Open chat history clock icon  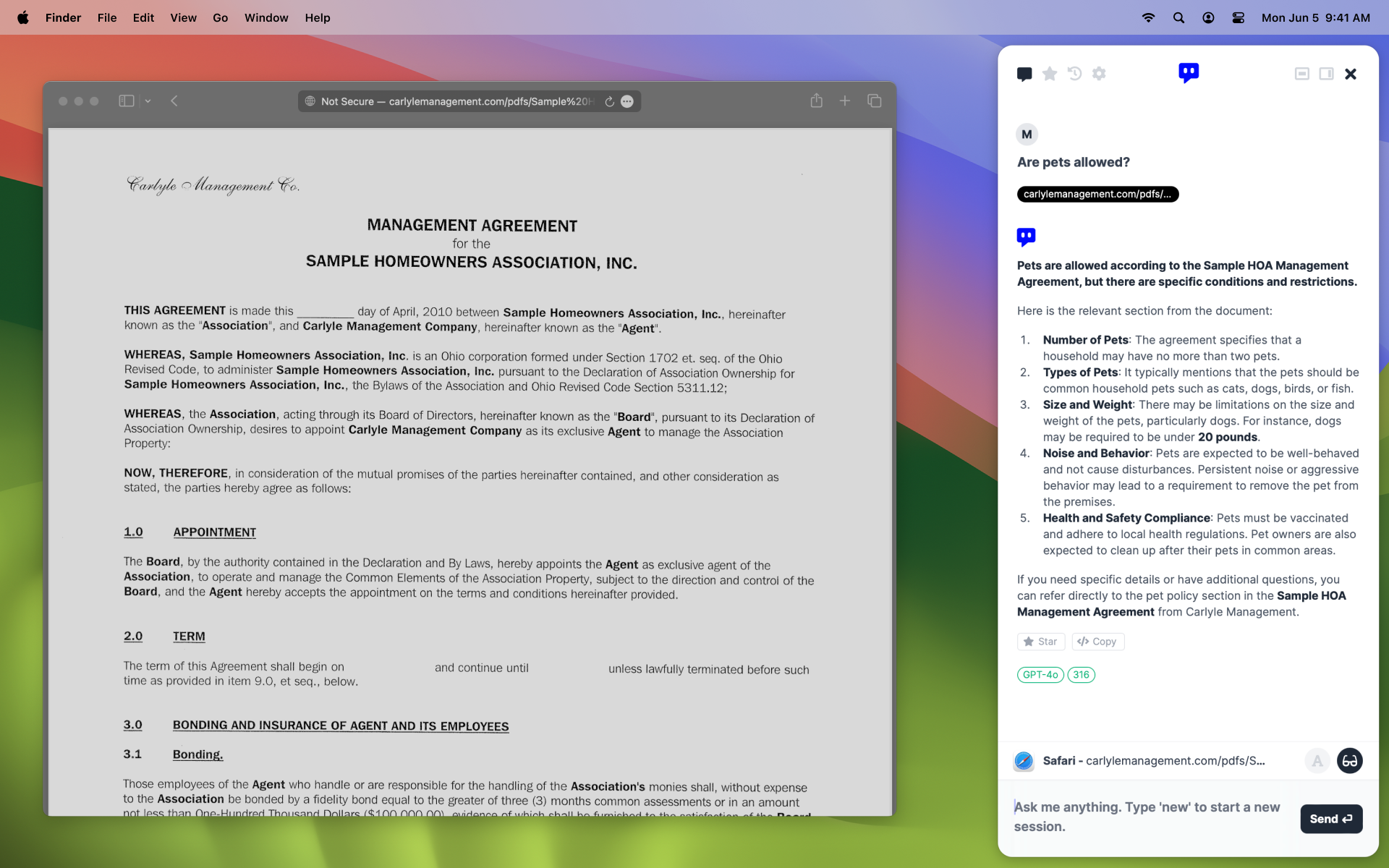[1074, 74]
